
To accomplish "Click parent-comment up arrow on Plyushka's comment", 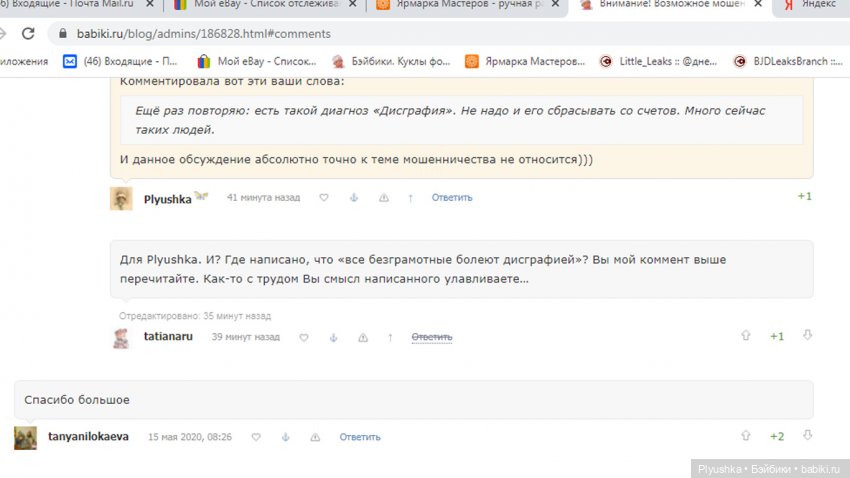I will tap(410, 198).
